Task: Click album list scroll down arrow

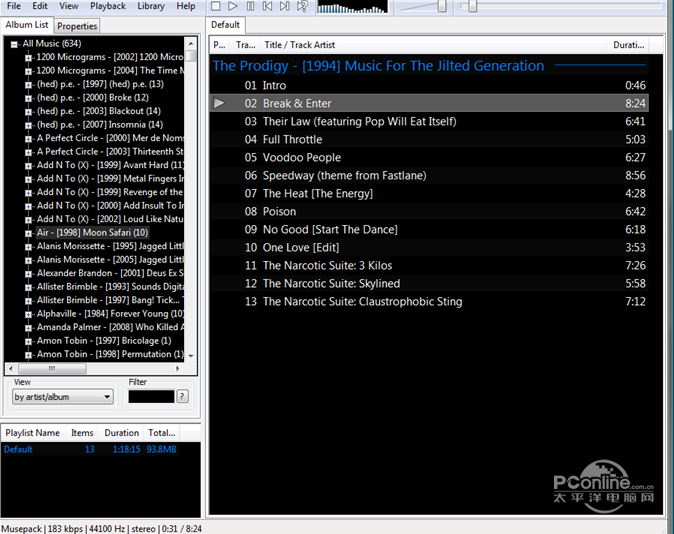Action: [x=191, y=356]
